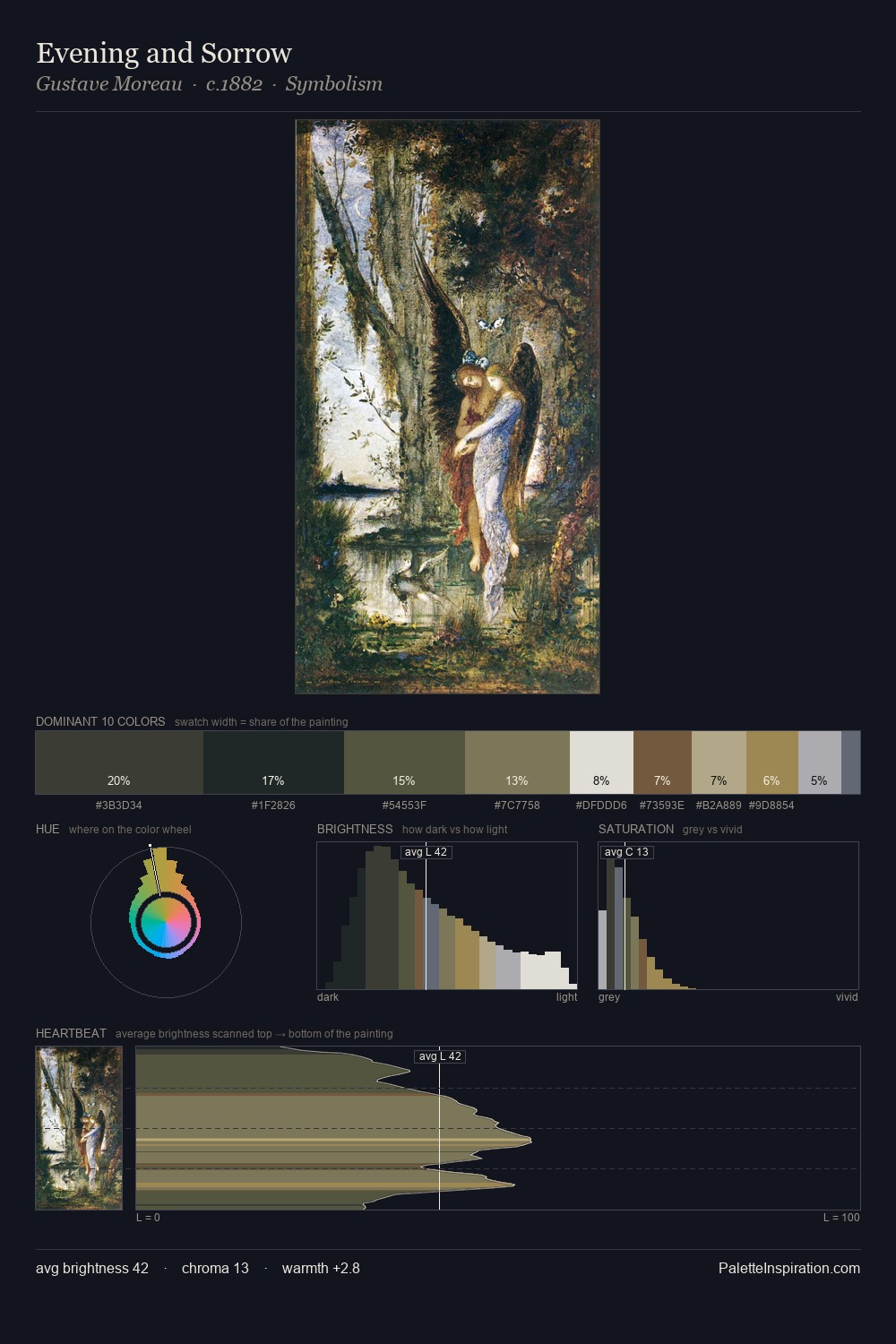Viewport: 896px width, 1344px height.
Task: Click the brightness histogram chart
Action: point(447,916)
